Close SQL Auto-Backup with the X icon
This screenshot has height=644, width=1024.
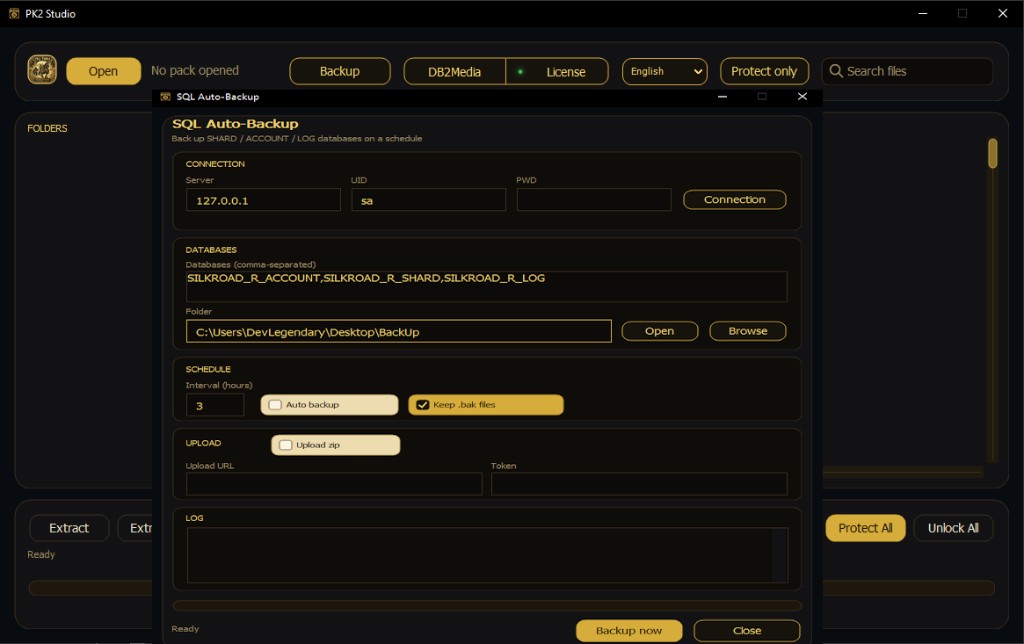click(x=803, y=97)
